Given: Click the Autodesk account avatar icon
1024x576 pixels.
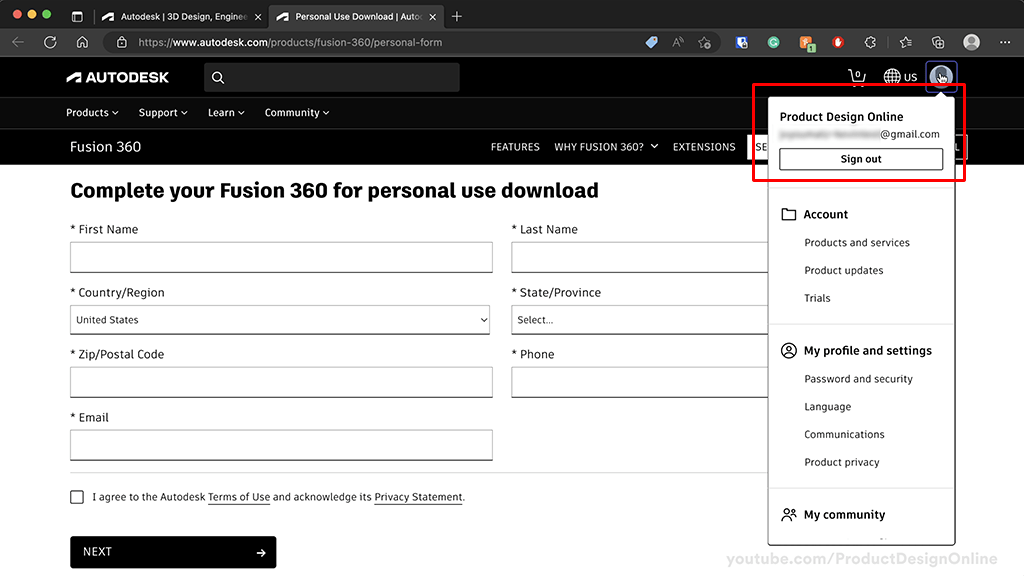Looking at the screenshot, I should tap(941, 76).
